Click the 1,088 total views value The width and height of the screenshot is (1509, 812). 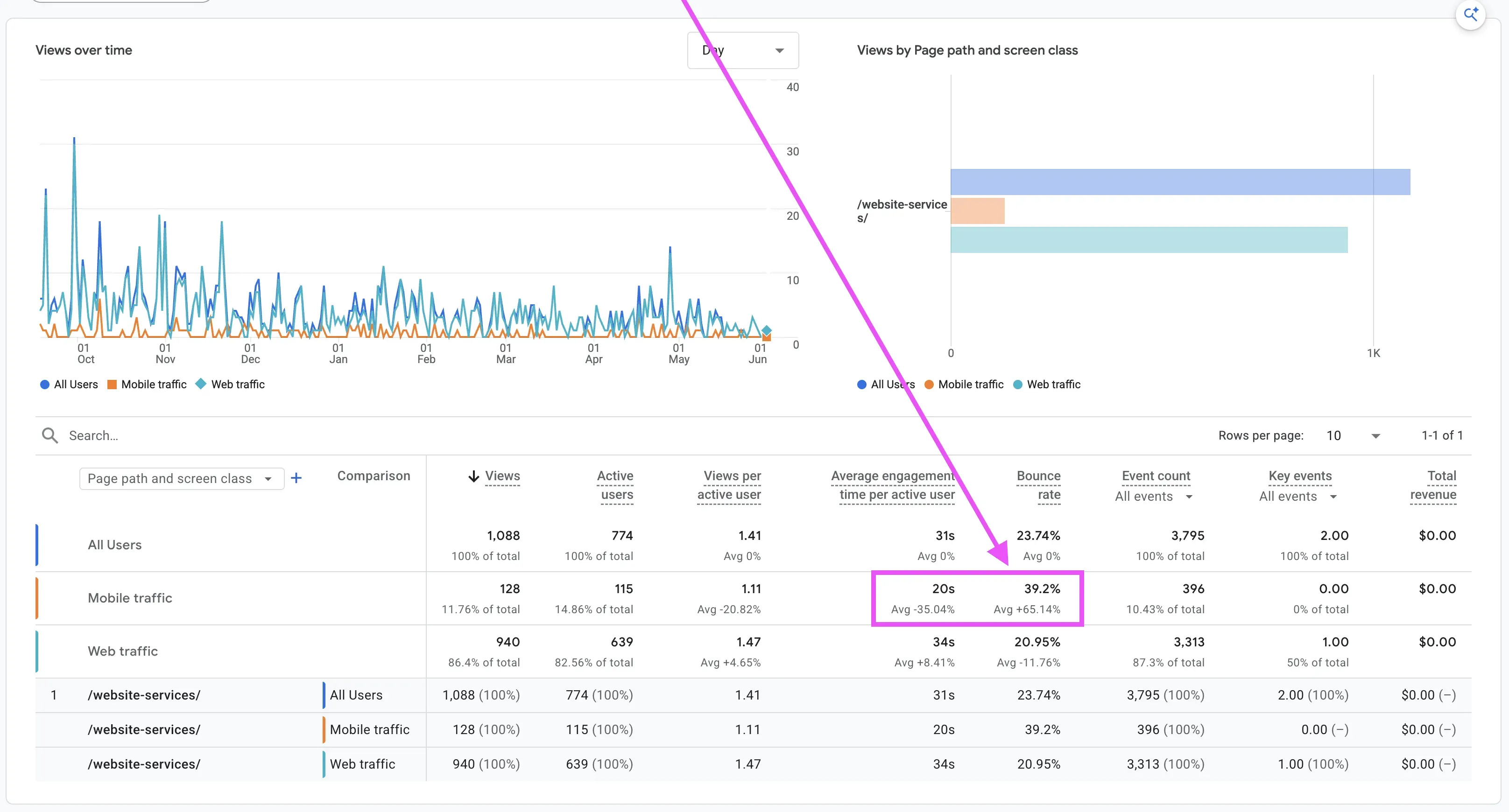503,536
